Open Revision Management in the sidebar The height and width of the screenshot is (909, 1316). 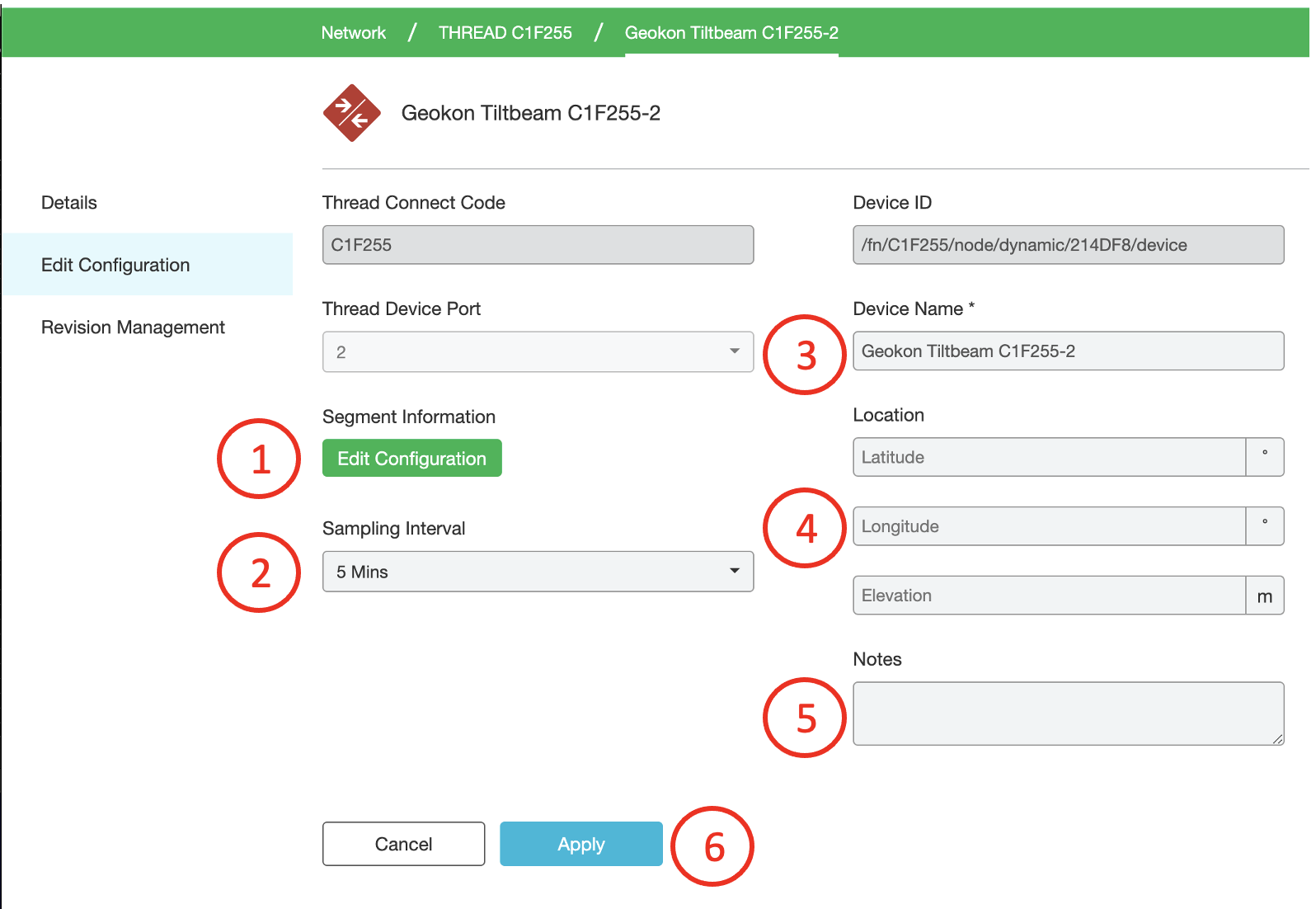[133, 327]
